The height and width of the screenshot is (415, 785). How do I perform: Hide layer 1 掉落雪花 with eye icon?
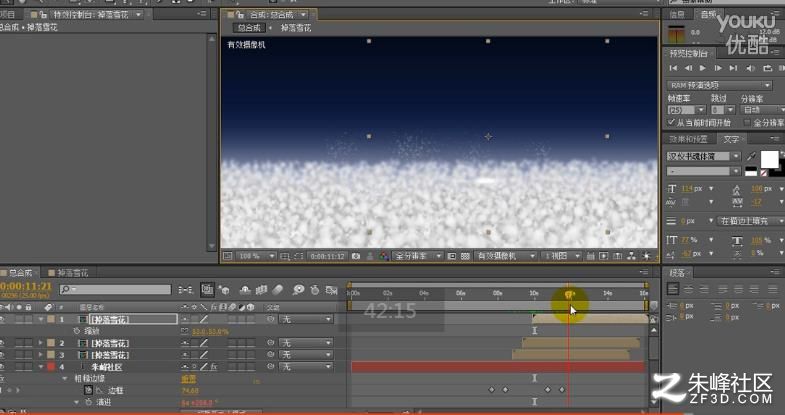(x=3, y=319)
